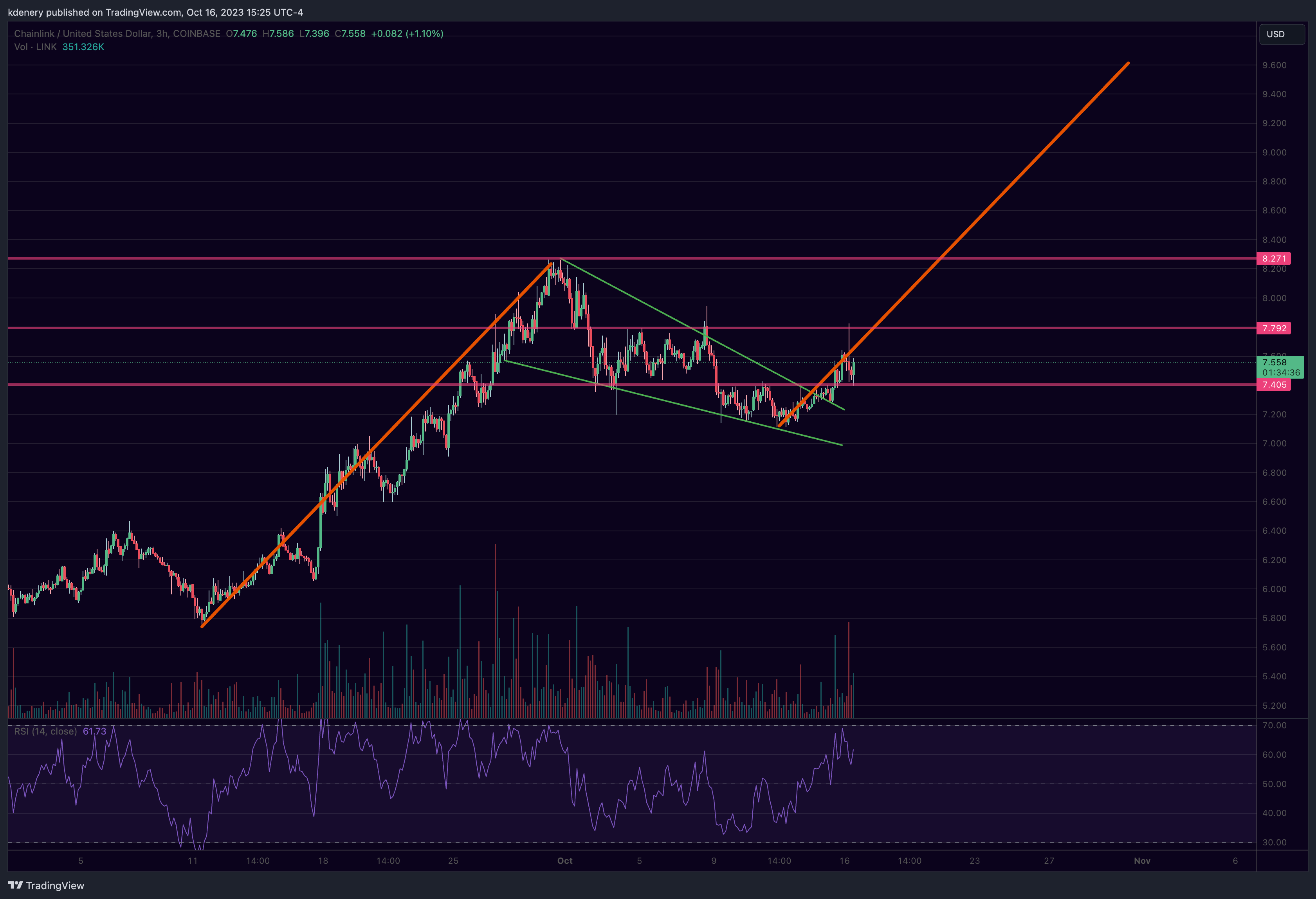Click the 9.000 price axis label
Image resolution: width=1316 pixels, height=899 pixels.
1274,152
